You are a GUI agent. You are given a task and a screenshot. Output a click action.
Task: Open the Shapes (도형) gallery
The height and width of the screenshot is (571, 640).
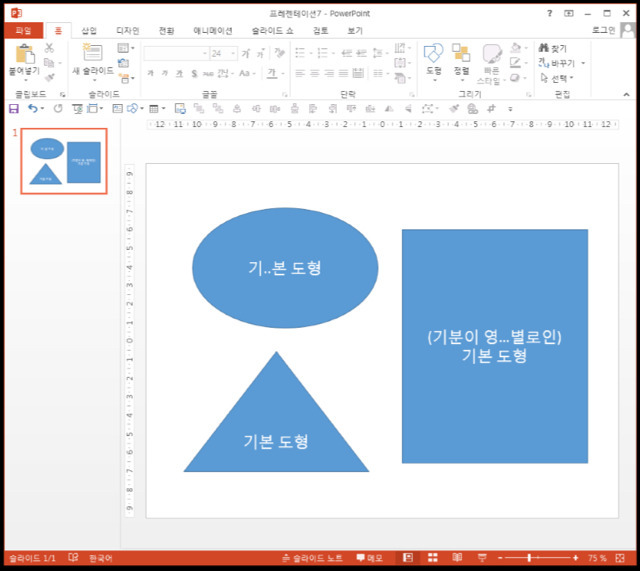(434, 54)
